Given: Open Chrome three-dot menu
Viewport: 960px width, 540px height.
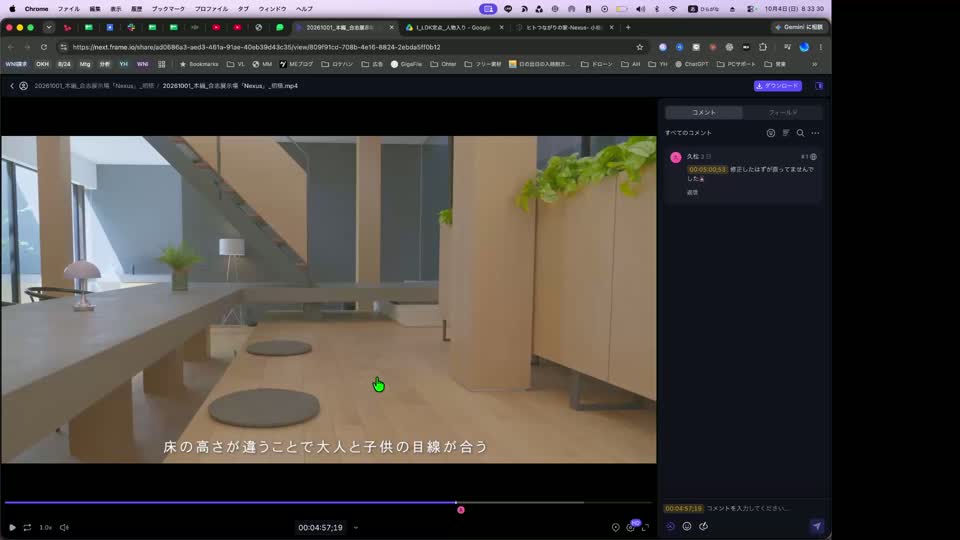Looking at the screenshot, I should (x=820, y=47).
